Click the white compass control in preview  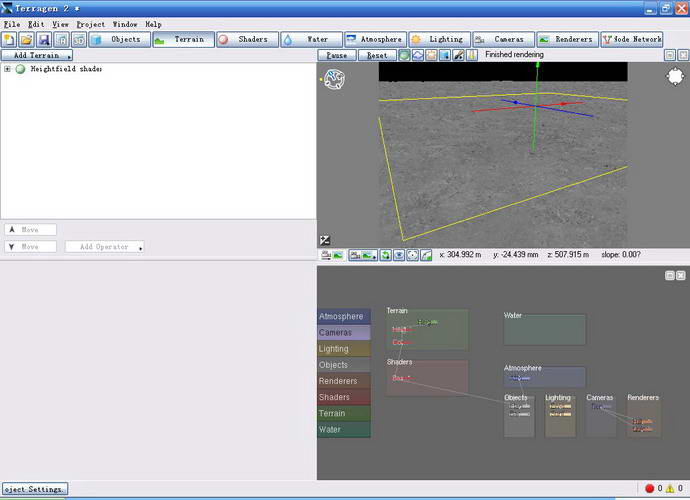tap(675, 77)
